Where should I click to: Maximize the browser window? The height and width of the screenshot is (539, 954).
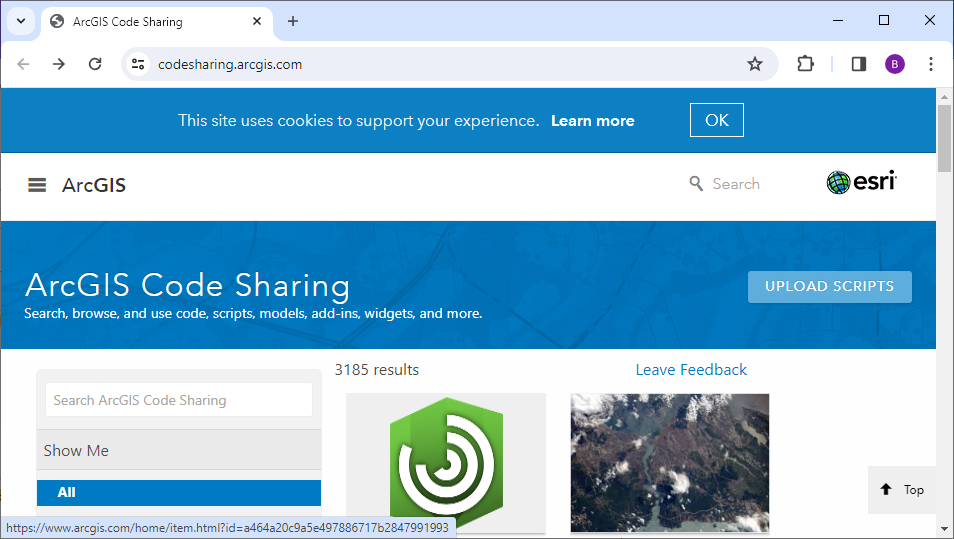(x=884, y=21)
